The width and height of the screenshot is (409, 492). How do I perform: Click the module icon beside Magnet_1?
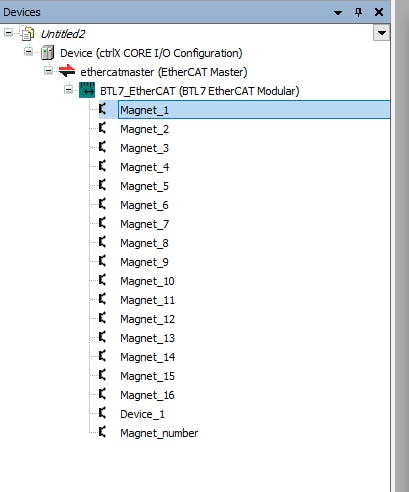[x=103, y=109]
